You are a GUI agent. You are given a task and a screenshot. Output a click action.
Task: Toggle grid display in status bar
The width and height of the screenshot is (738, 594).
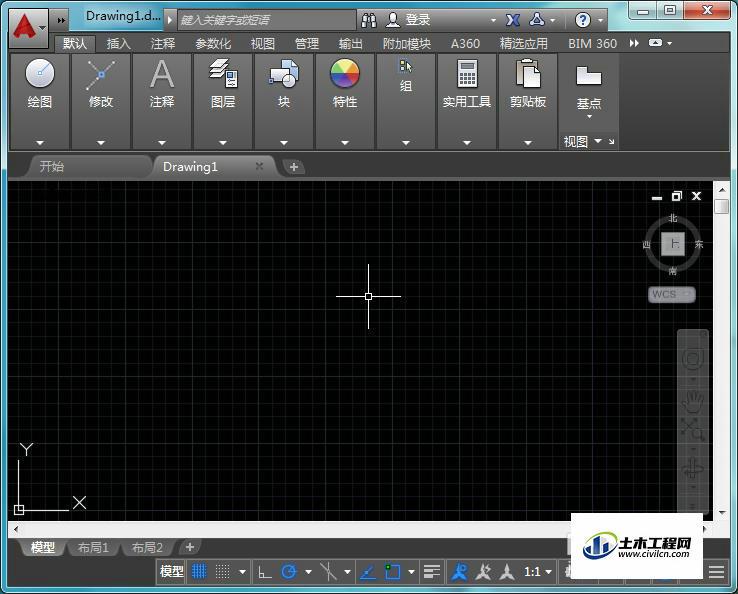point(199,571)
